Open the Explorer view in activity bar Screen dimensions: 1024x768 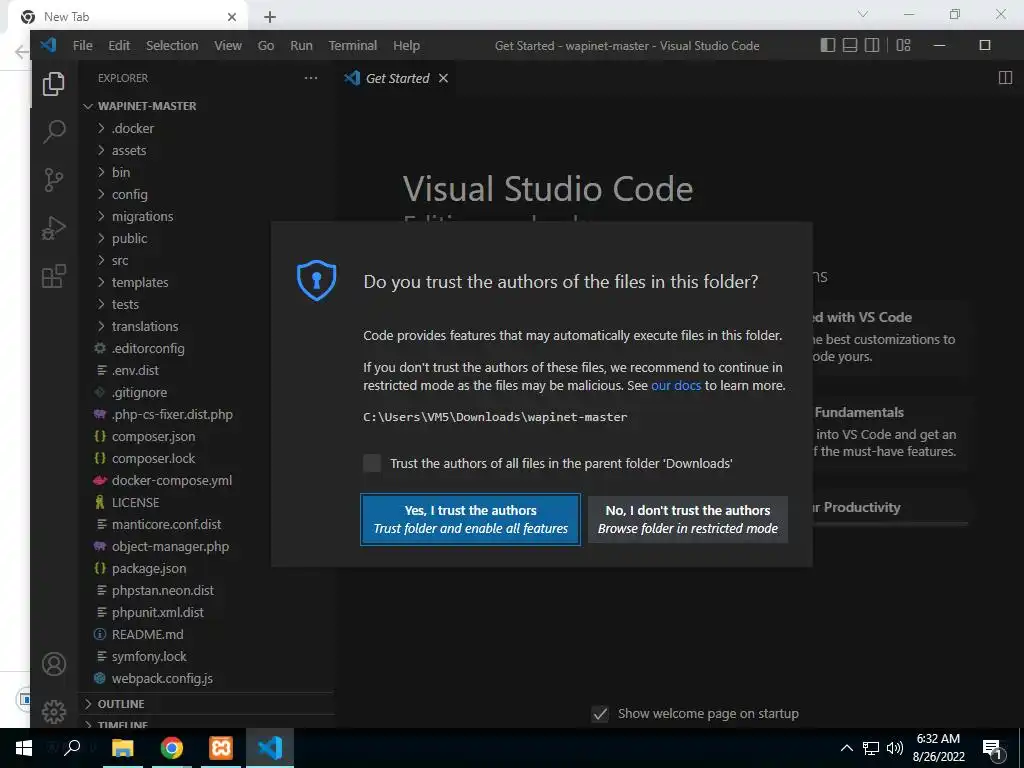[54, 84]
